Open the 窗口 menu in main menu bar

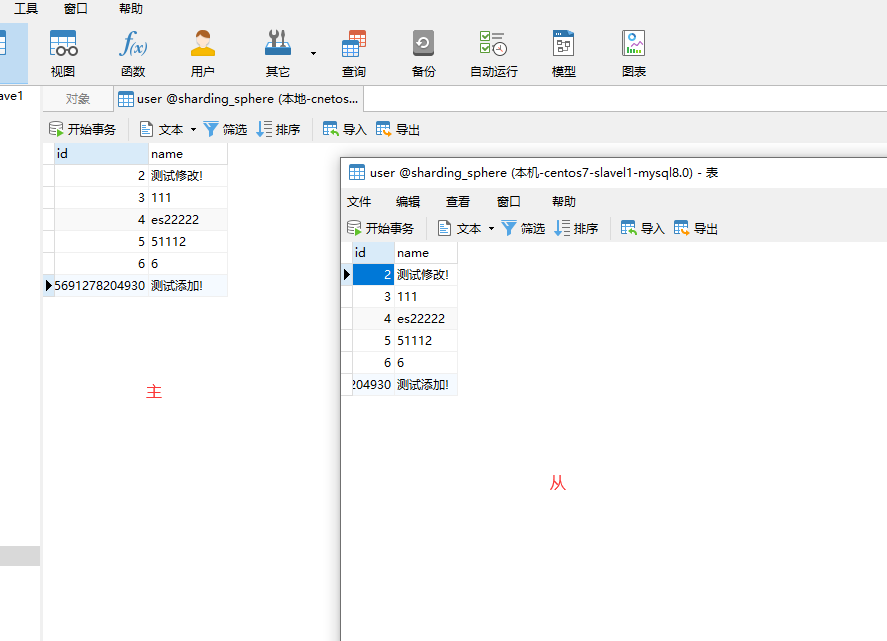coord(76,8)
